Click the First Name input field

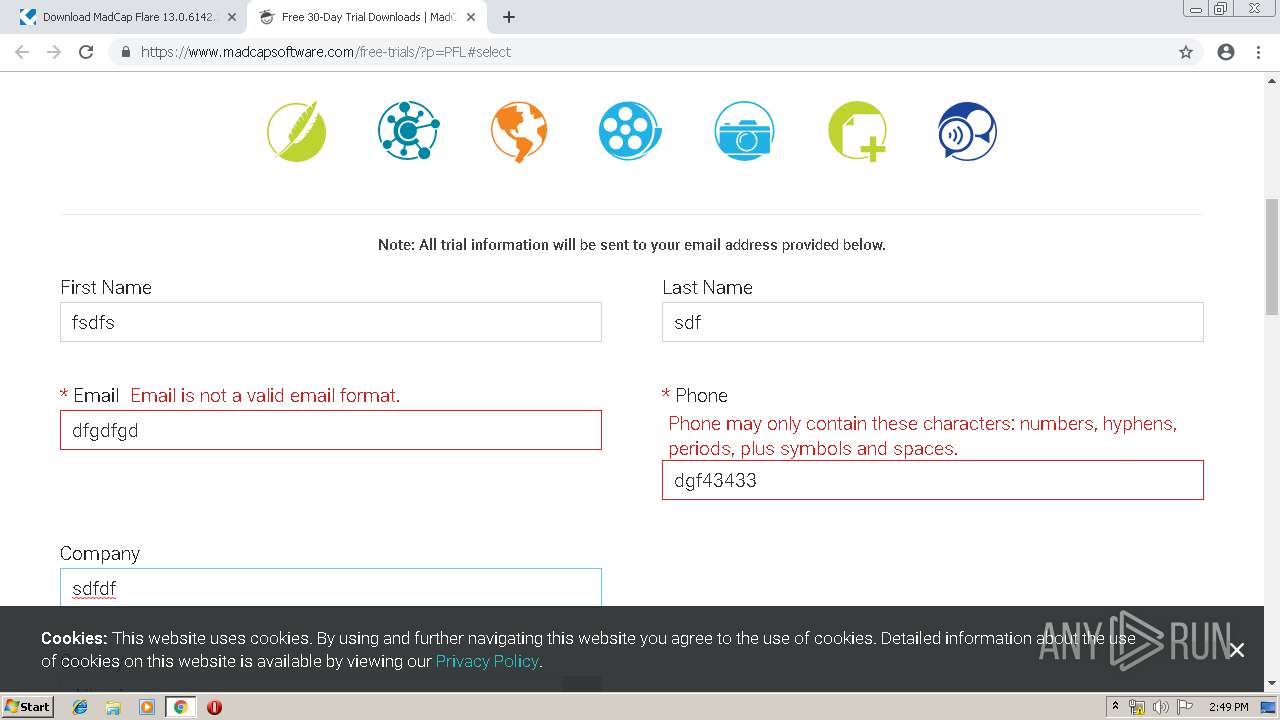(x=331, y=322)
